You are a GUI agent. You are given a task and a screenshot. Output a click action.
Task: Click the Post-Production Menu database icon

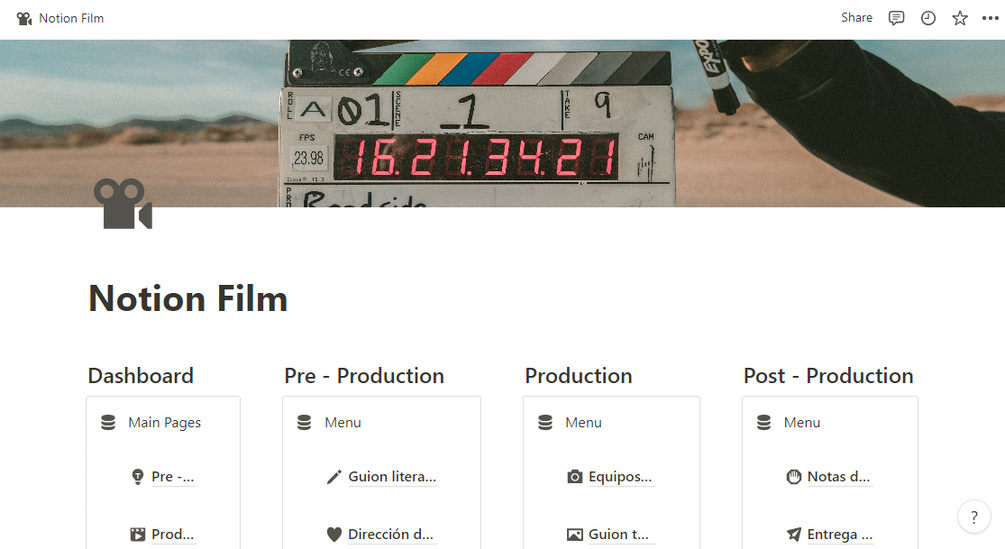point(764,423)
